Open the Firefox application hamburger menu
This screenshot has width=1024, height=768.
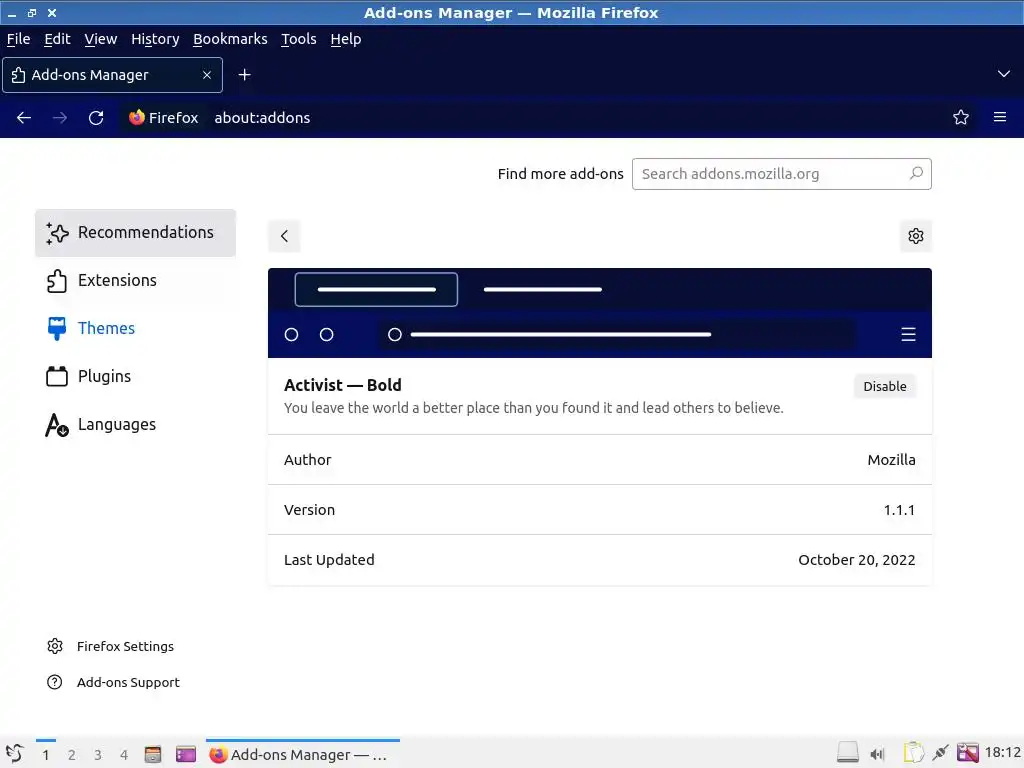coord(1000,118)
